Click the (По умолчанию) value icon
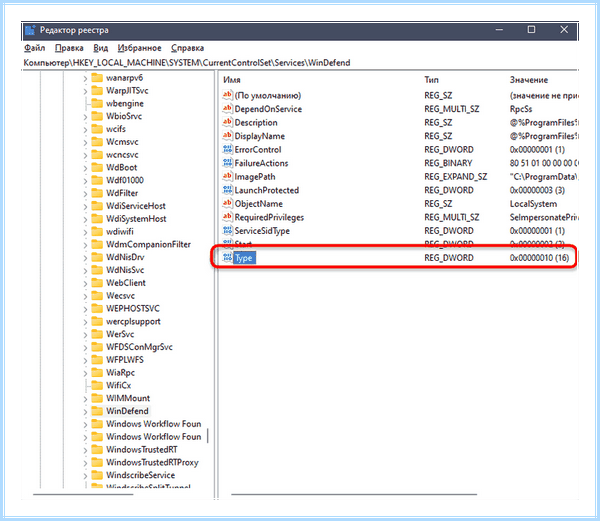This screenshot has width=600, height=521. [x=227, y=95]
